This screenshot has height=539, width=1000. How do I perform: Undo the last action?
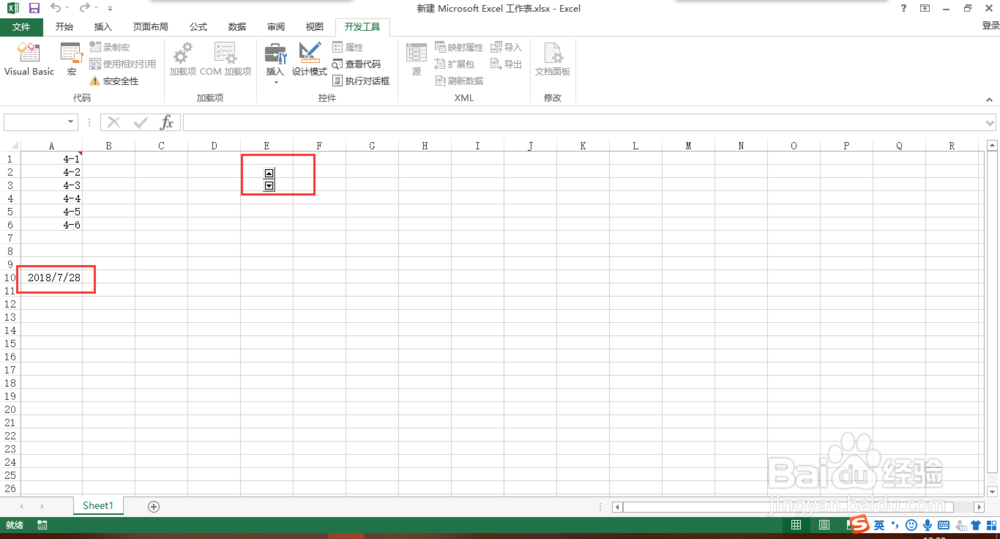pyautogui.click(x=55, y=8)
